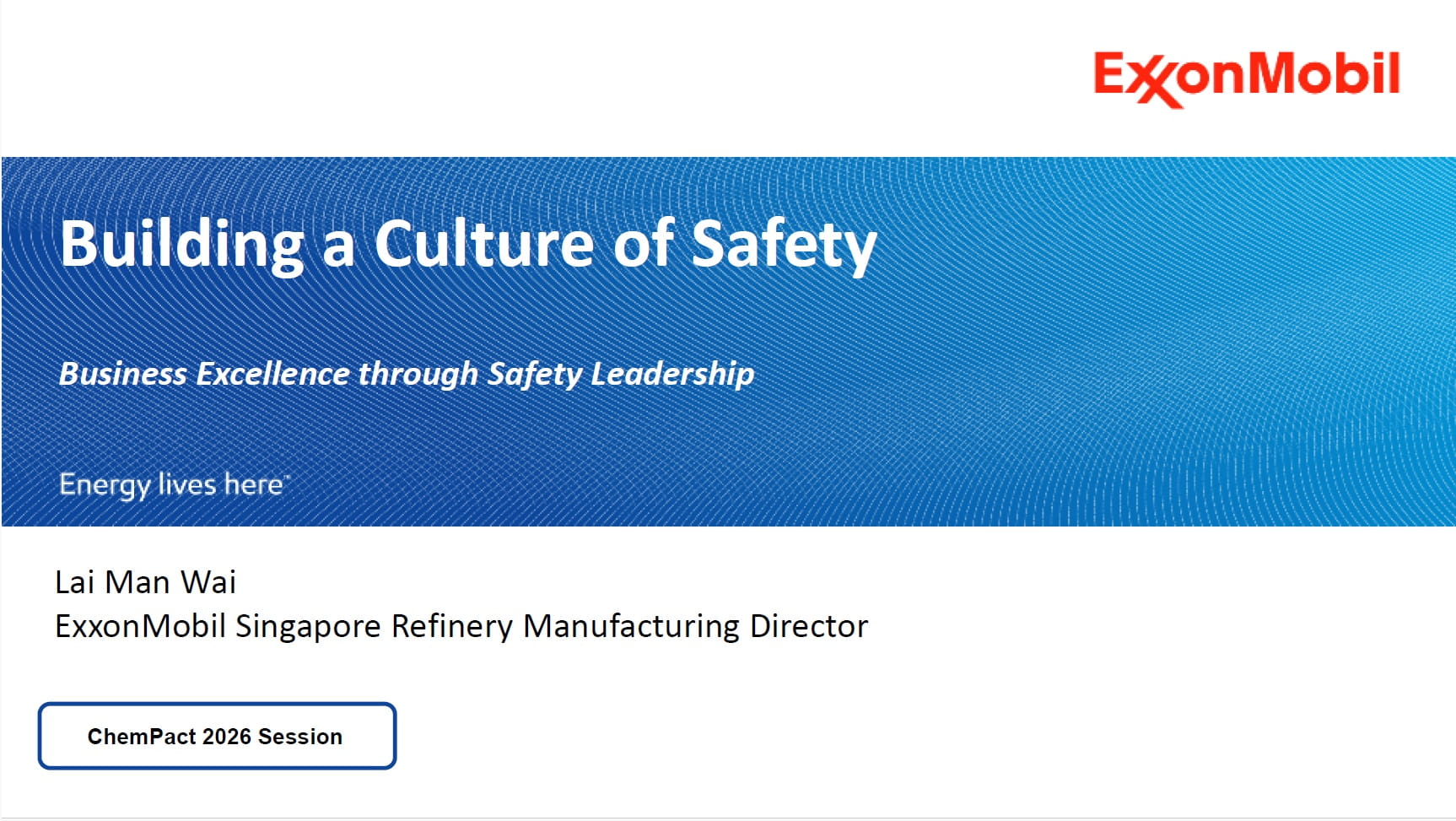Click the word Manufacturing in the job title
Viewport: 1456px width, 821px height.
pos(631,626)
